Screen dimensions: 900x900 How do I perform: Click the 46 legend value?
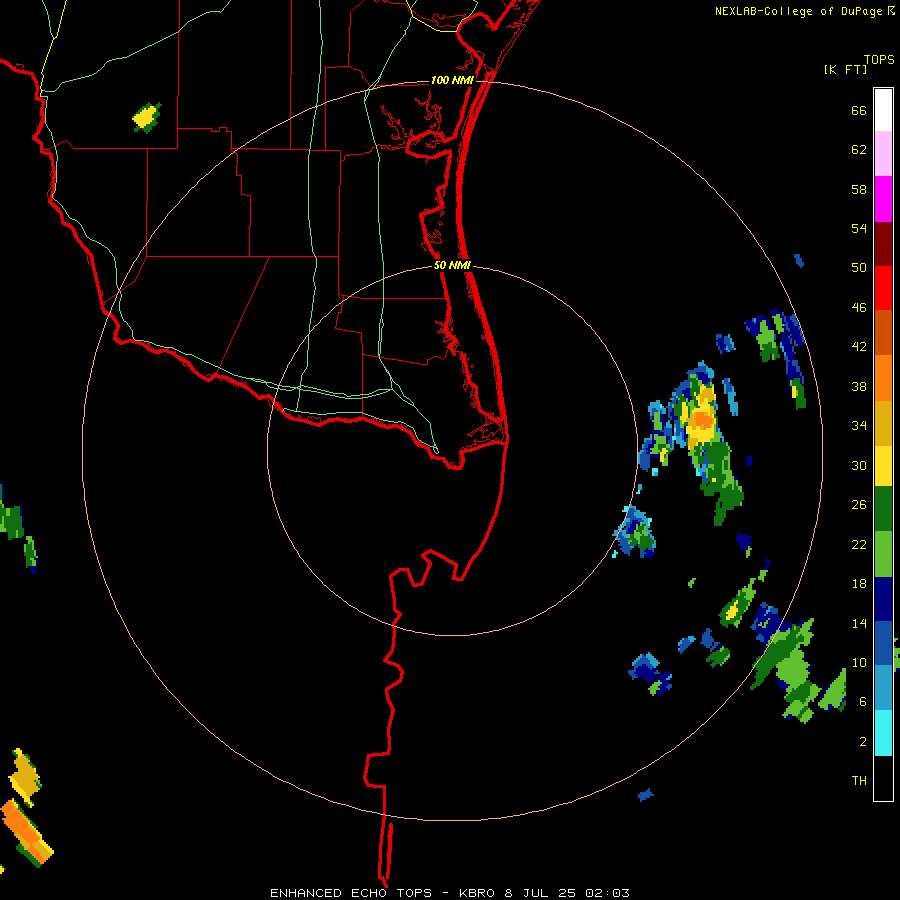click(859, 308)
